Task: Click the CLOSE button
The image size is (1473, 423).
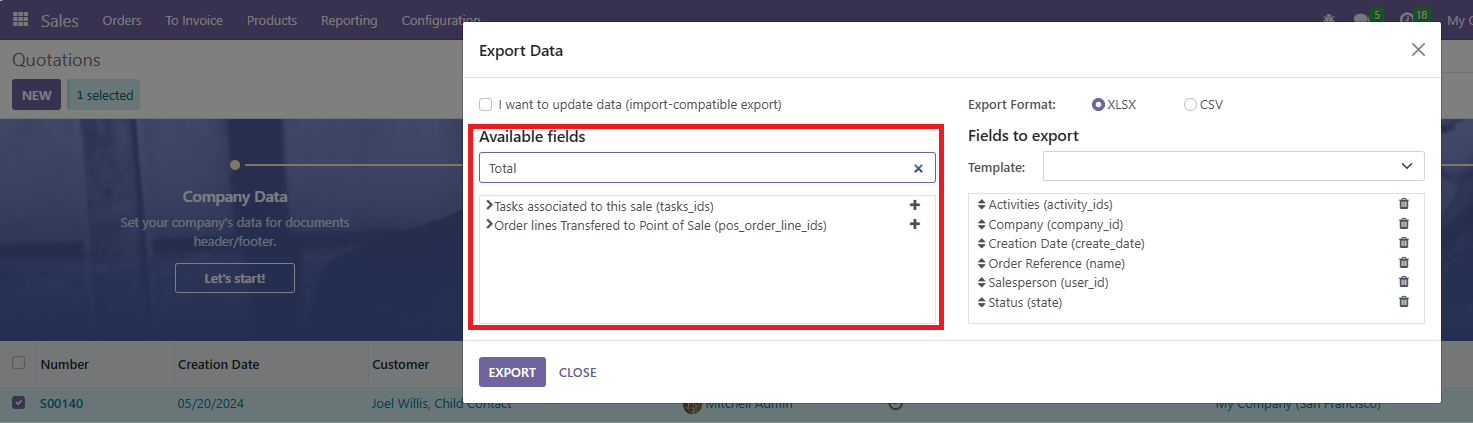Action: point(577,372)
